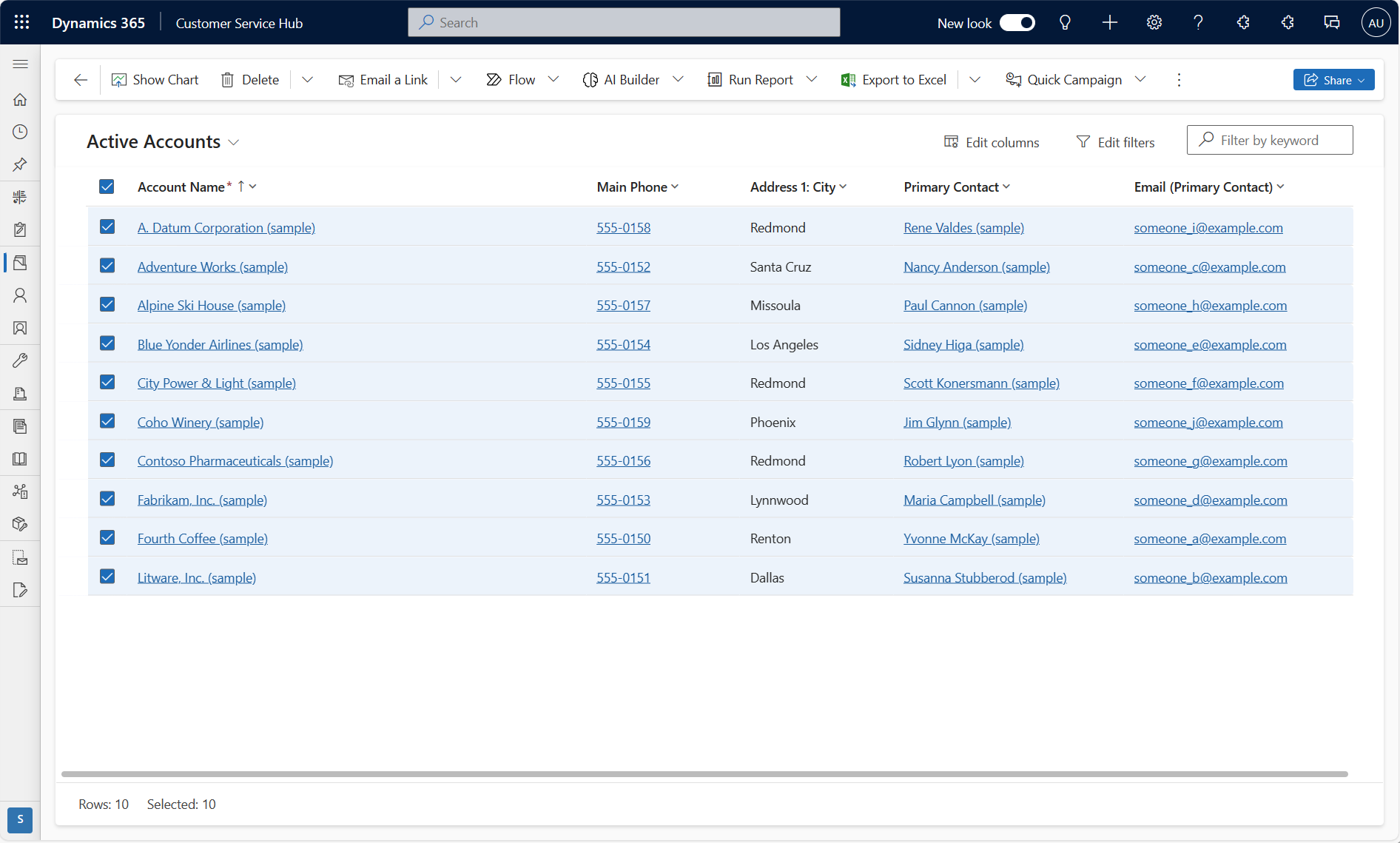The image size is (1400, 843).
Task: Click the lightbulb icon in header
Action: [1065, 22]
